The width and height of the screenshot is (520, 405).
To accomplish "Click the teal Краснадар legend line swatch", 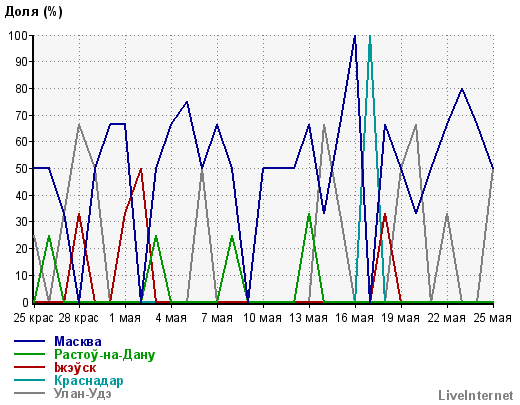I will click(29, 380).
